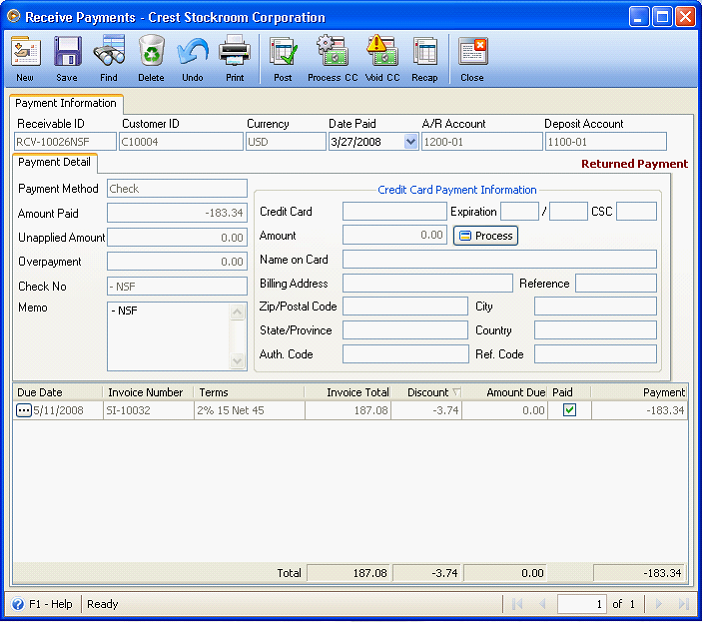Click the Zip/Postal Code field

pyautogui.click(x=405, y=306)
